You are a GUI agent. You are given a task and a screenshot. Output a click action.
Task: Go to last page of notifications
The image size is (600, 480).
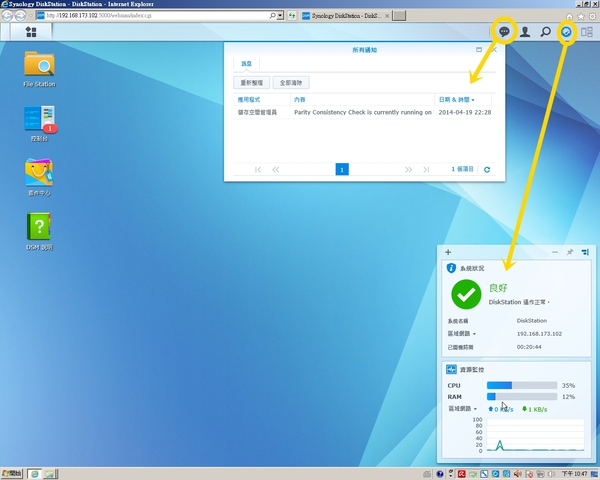(x=426, y=170)
